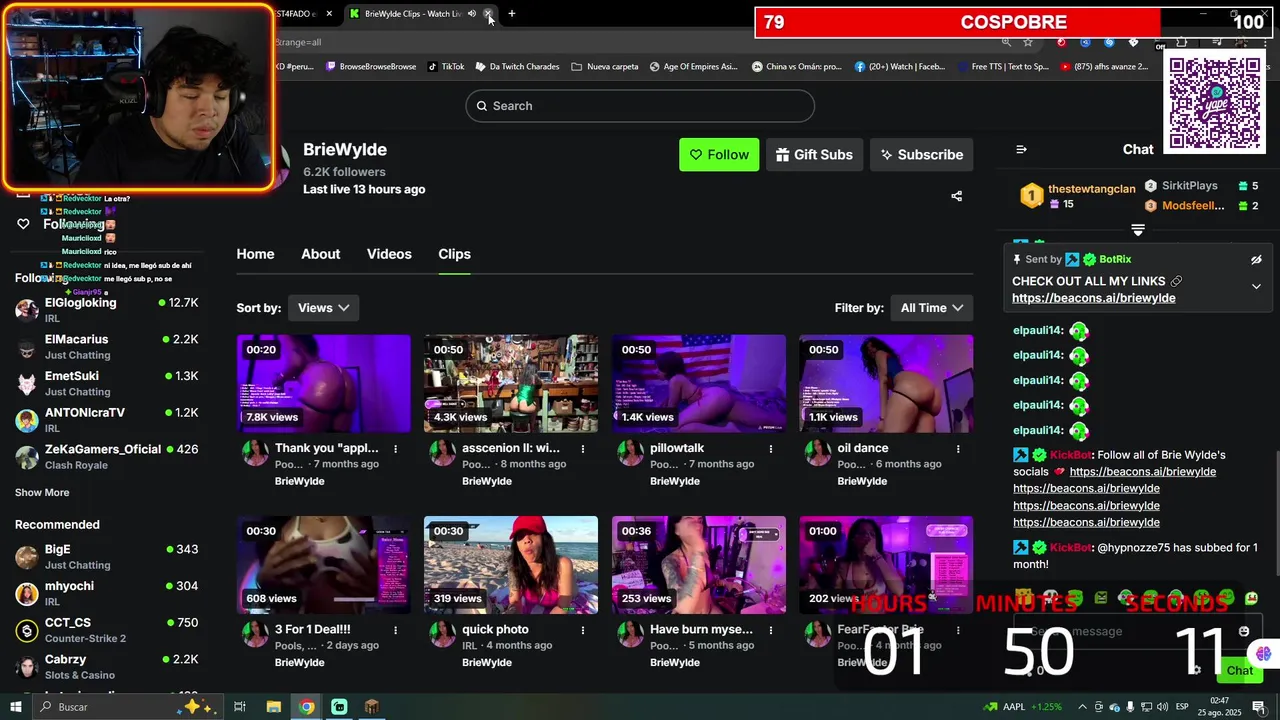Viewport: 1280px width, 720px height.
Task: Open options menu for 'oil dance' clip
Action: coord(958,449)
